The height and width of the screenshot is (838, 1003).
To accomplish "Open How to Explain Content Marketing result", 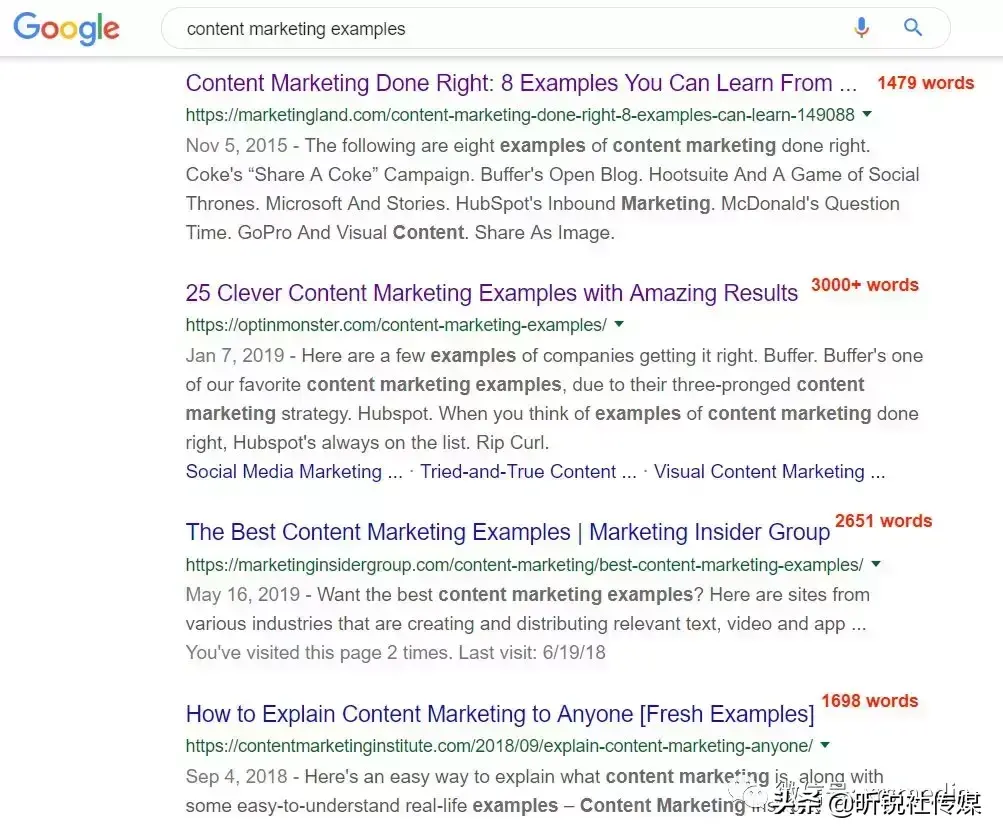I will coord(500,714).
